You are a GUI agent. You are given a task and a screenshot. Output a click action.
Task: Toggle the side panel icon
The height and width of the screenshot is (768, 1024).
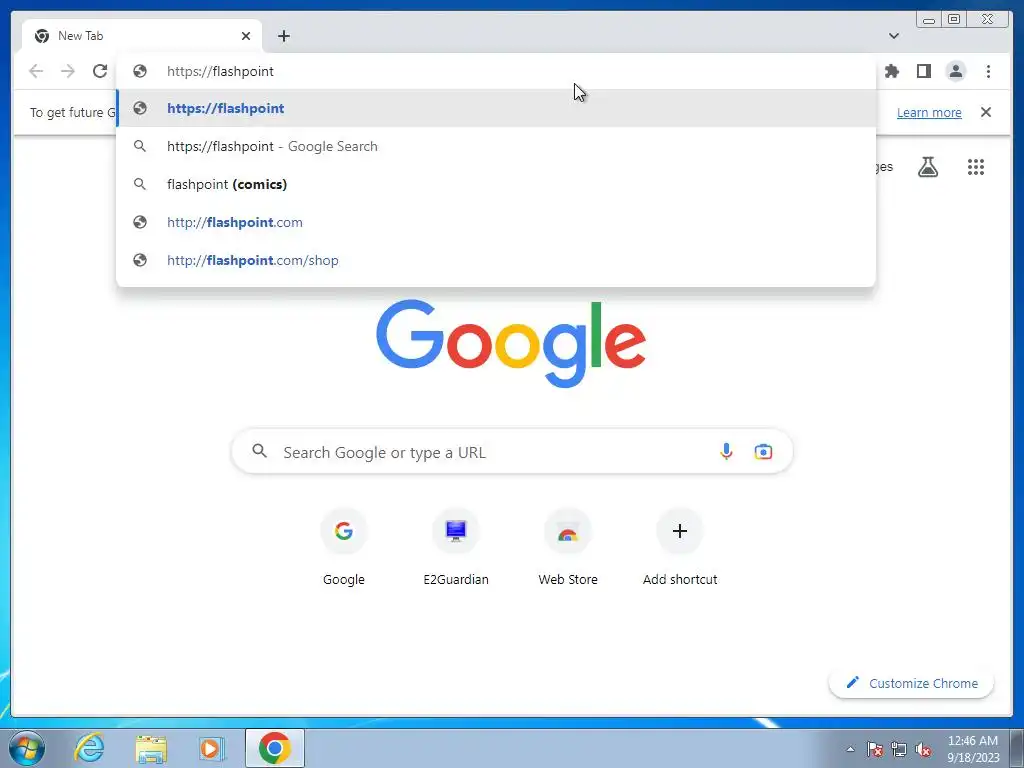coord(923,71)
